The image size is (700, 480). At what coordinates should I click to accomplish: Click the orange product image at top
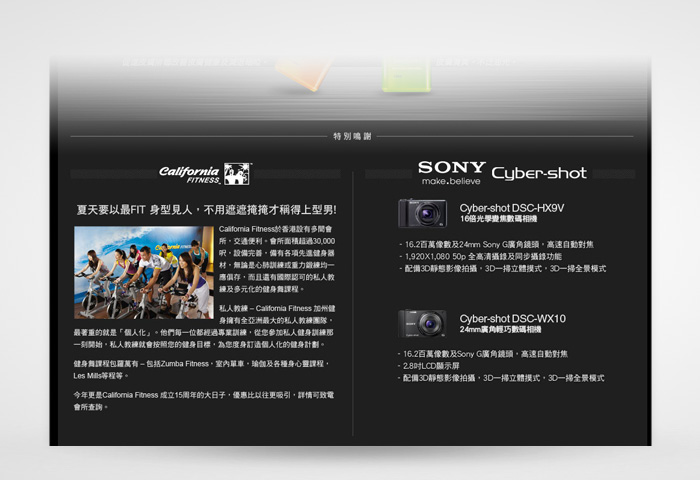coord(304,74)
